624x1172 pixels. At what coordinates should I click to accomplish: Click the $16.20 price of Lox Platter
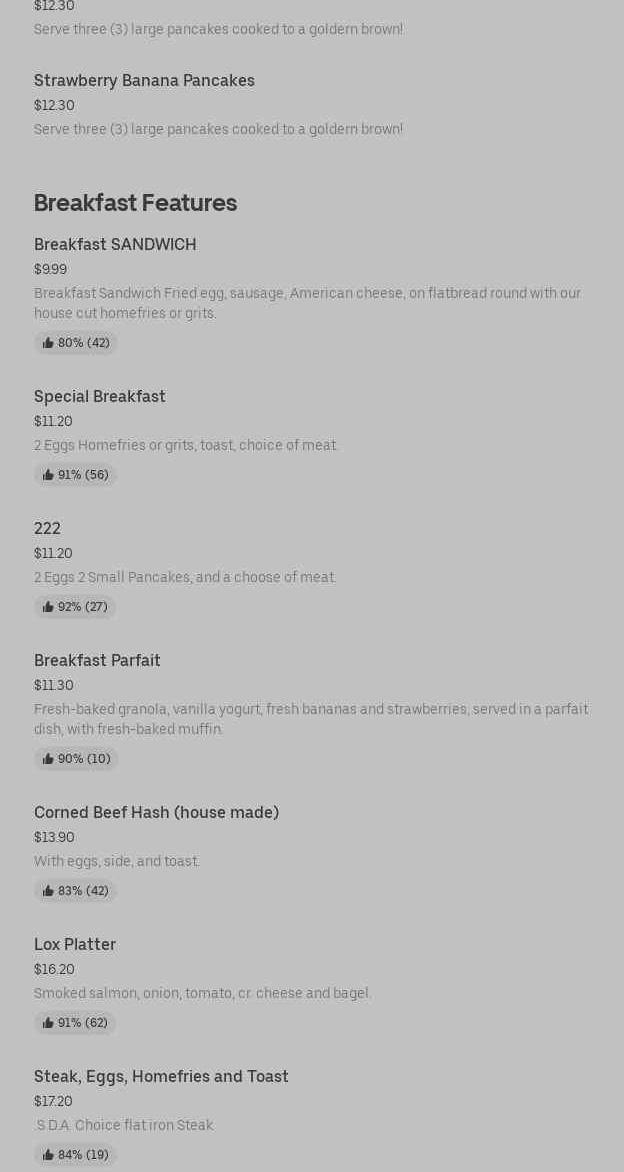54,969
